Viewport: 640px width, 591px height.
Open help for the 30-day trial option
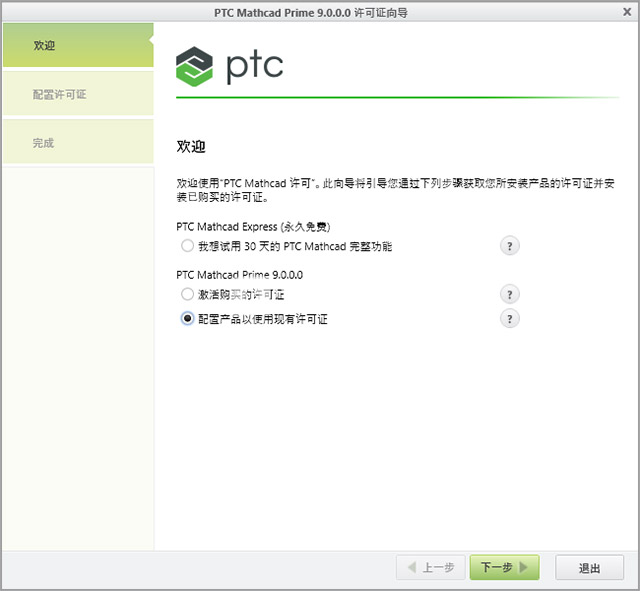[x=509, y=246]
